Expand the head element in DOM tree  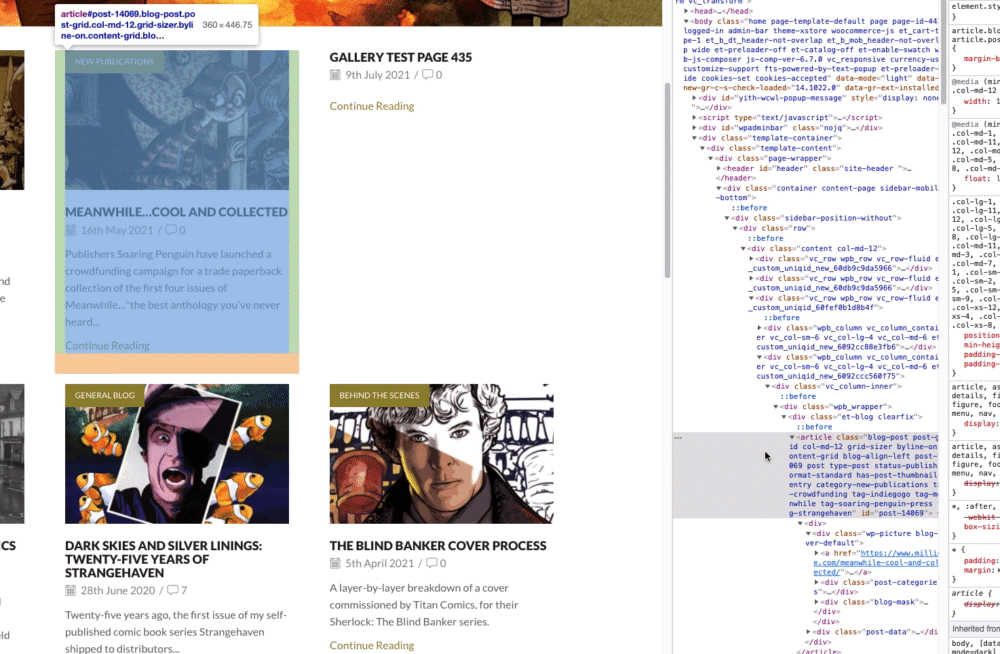(686, 11)
